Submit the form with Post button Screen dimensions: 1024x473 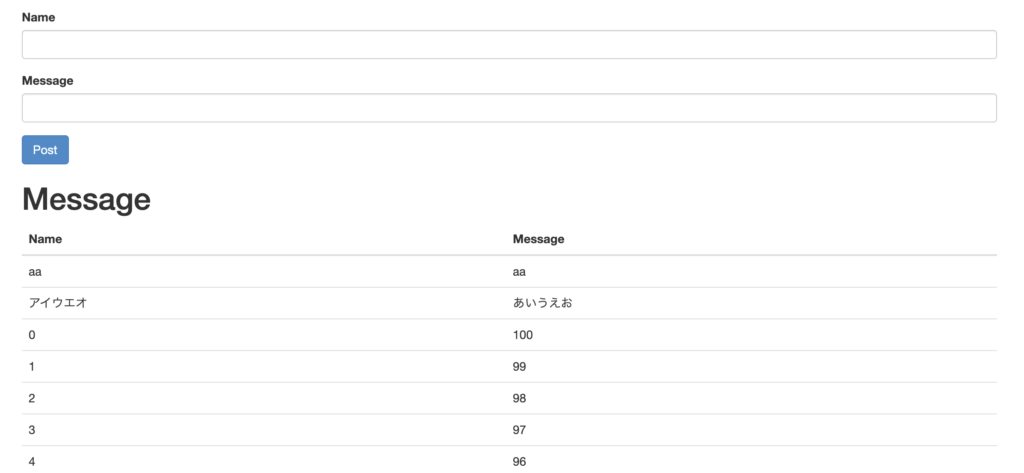(45, 150)
